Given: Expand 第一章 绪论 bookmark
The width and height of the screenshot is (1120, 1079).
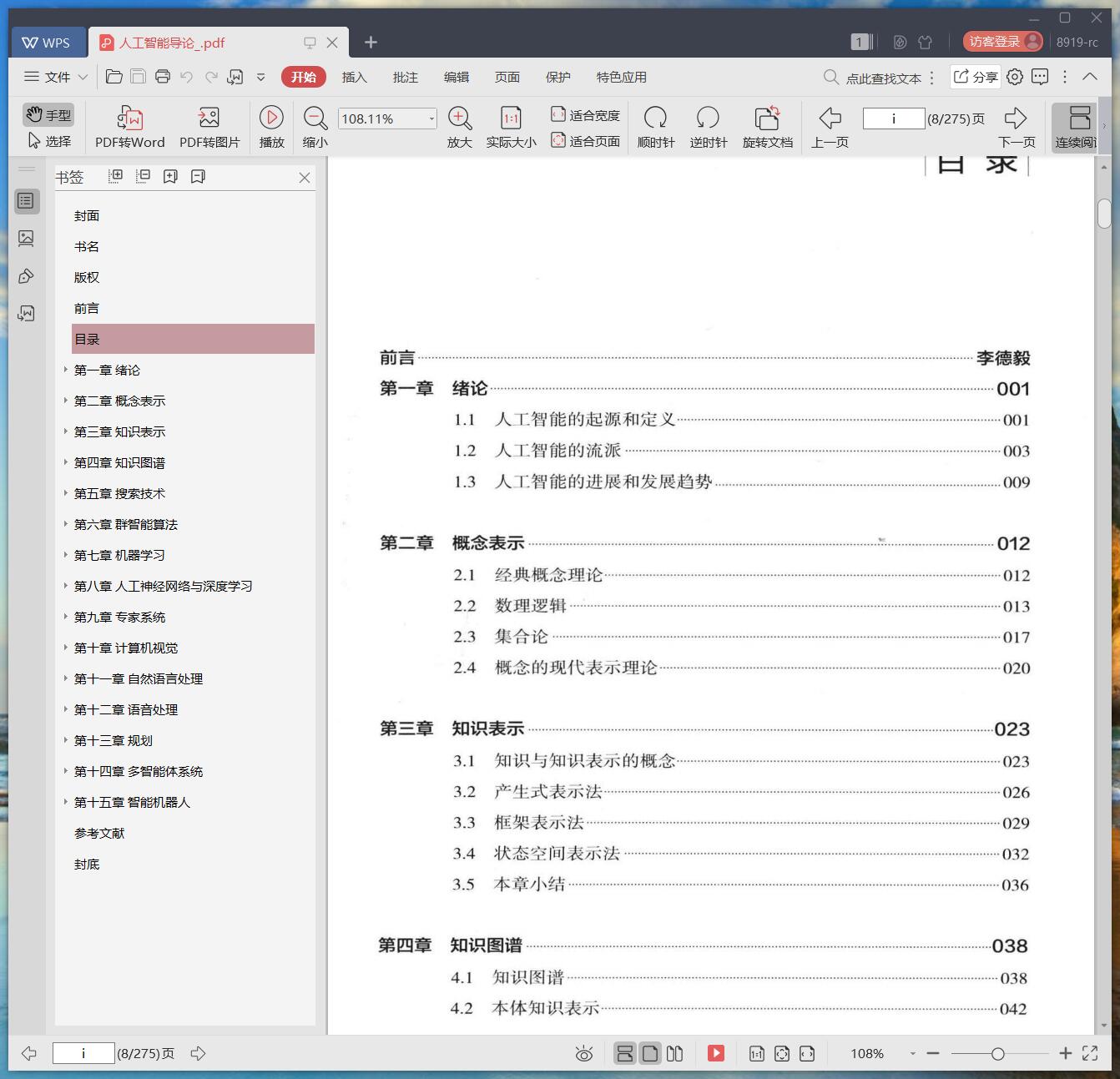Looking at the screenshot, I should coord(65,370).
